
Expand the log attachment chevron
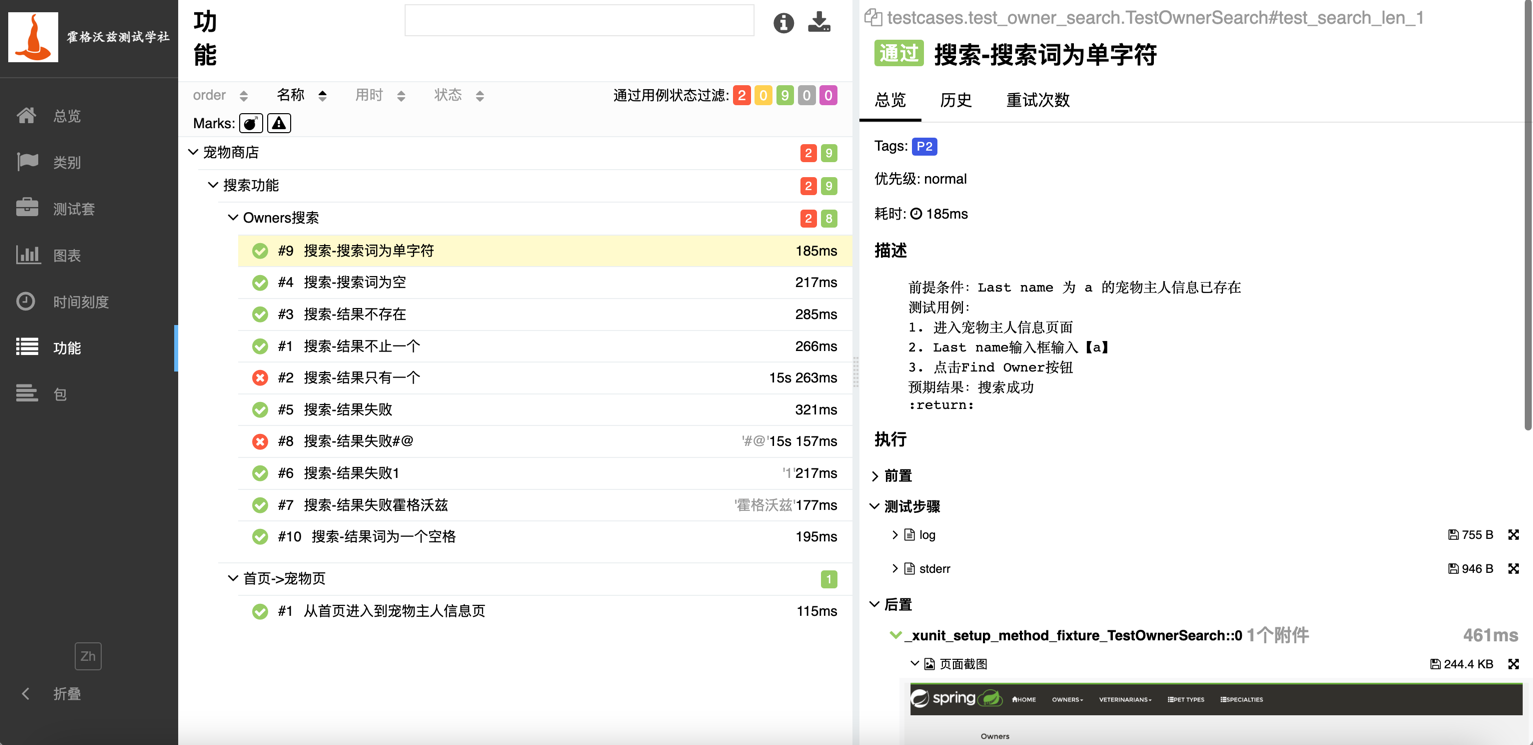point(895,535)
